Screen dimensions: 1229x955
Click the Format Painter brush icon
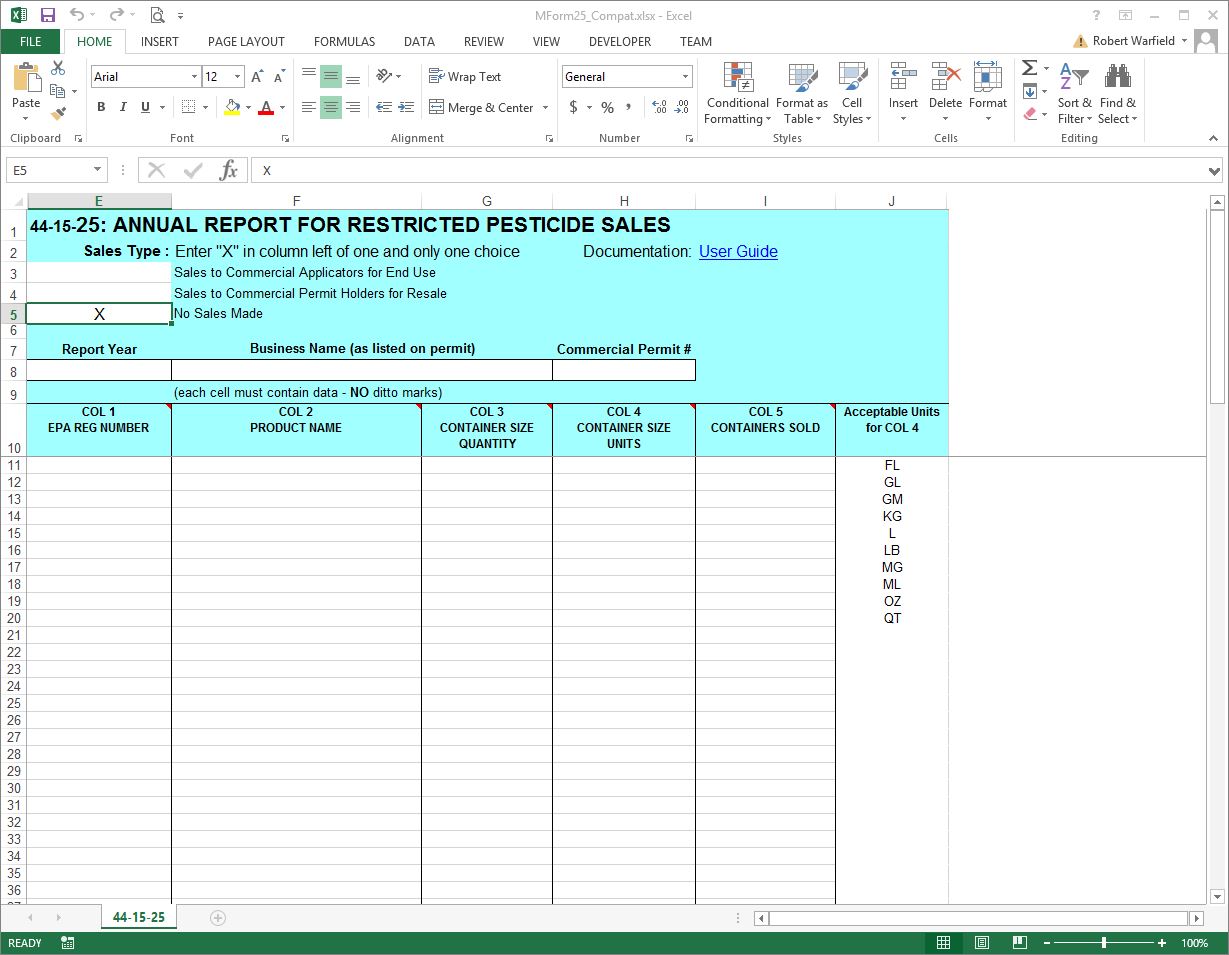58,114
